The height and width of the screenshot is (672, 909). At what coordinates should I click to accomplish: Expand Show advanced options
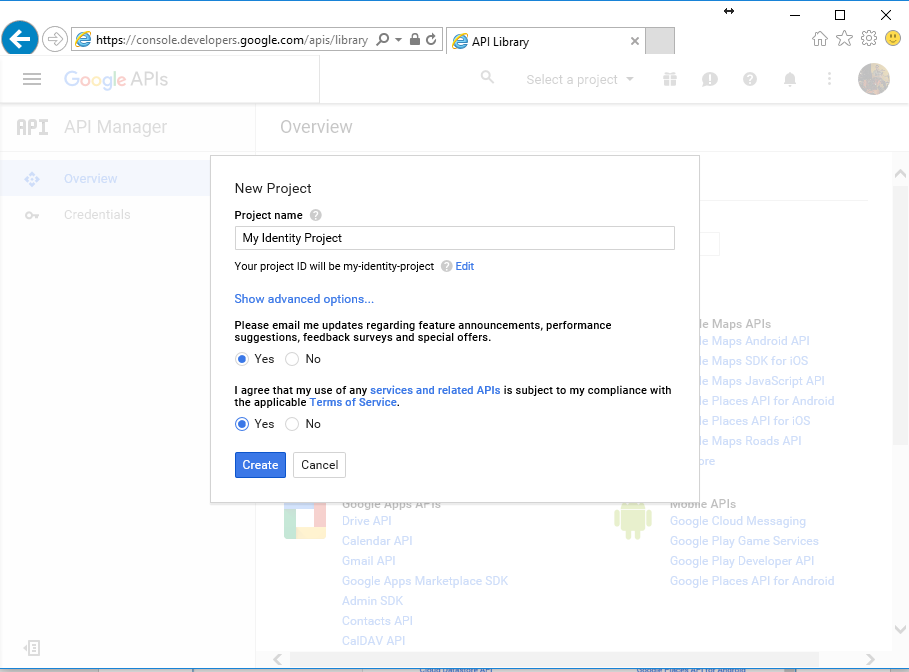304,299
